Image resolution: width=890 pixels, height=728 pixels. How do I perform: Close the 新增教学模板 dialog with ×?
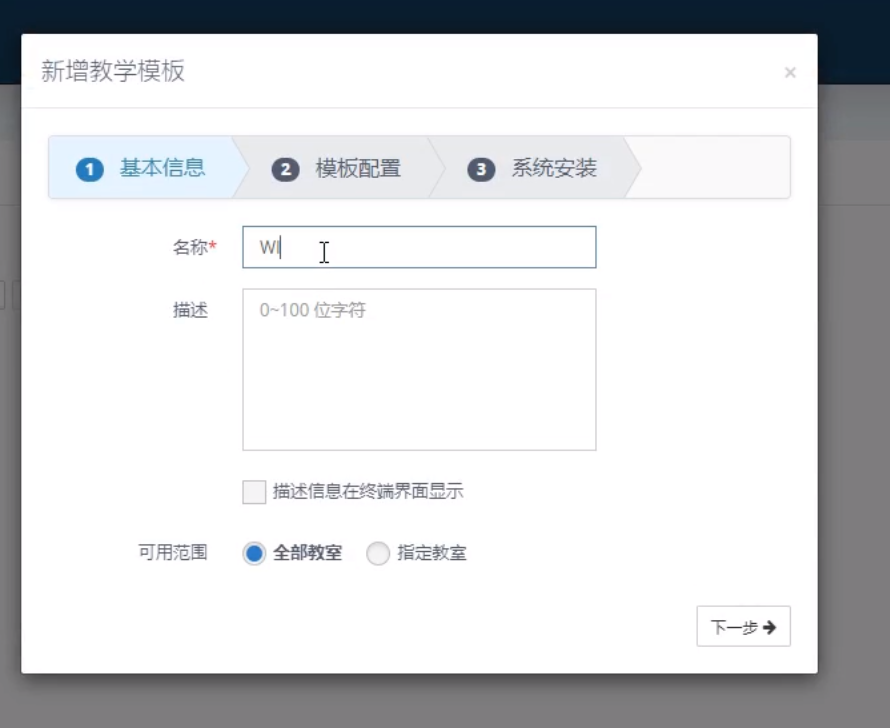point(790,72)
